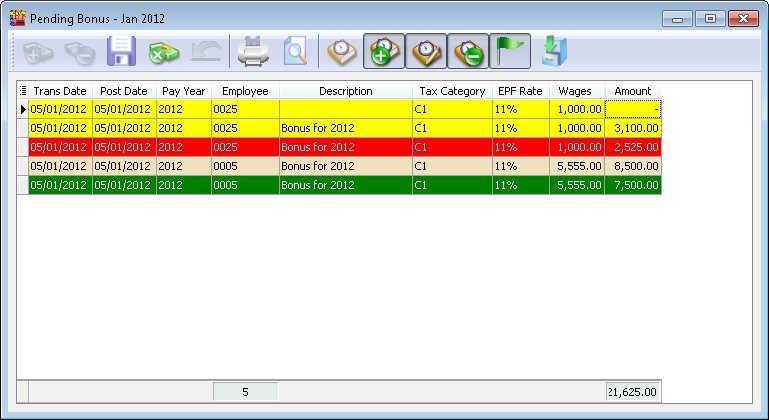Click the EPF Rate column header
The width and height of the screenshot is (769, 420).
(520, 91)
